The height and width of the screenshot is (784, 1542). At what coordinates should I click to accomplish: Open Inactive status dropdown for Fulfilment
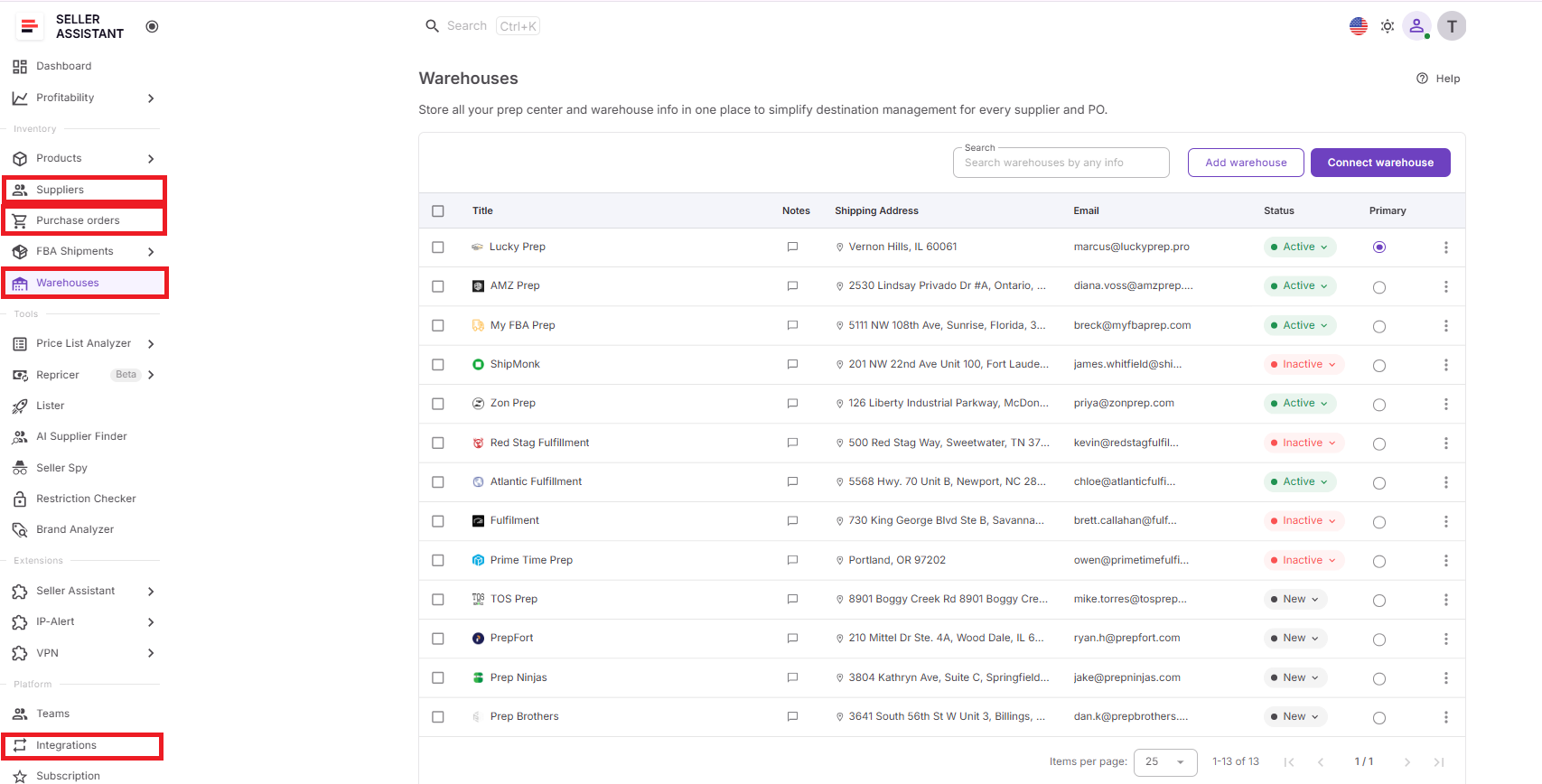1304,521
